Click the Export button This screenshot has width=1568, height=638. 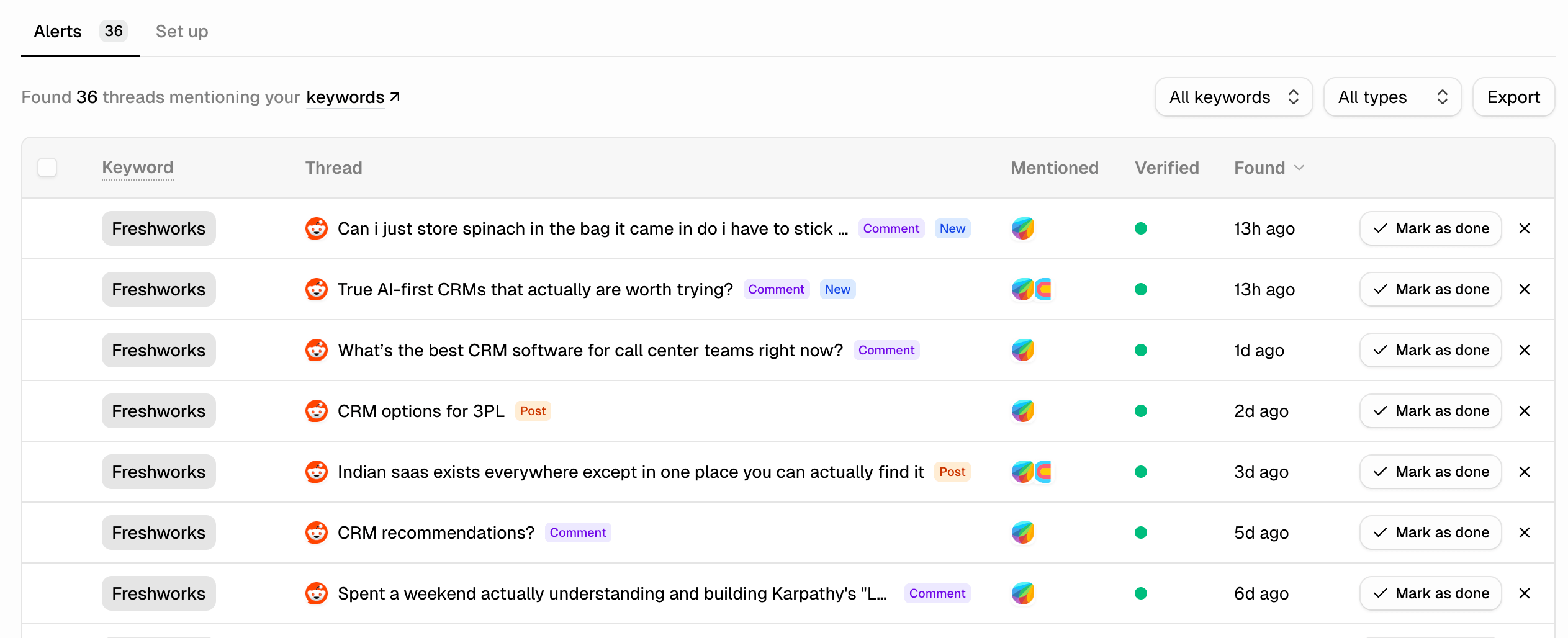click(x=1513, y=97)
